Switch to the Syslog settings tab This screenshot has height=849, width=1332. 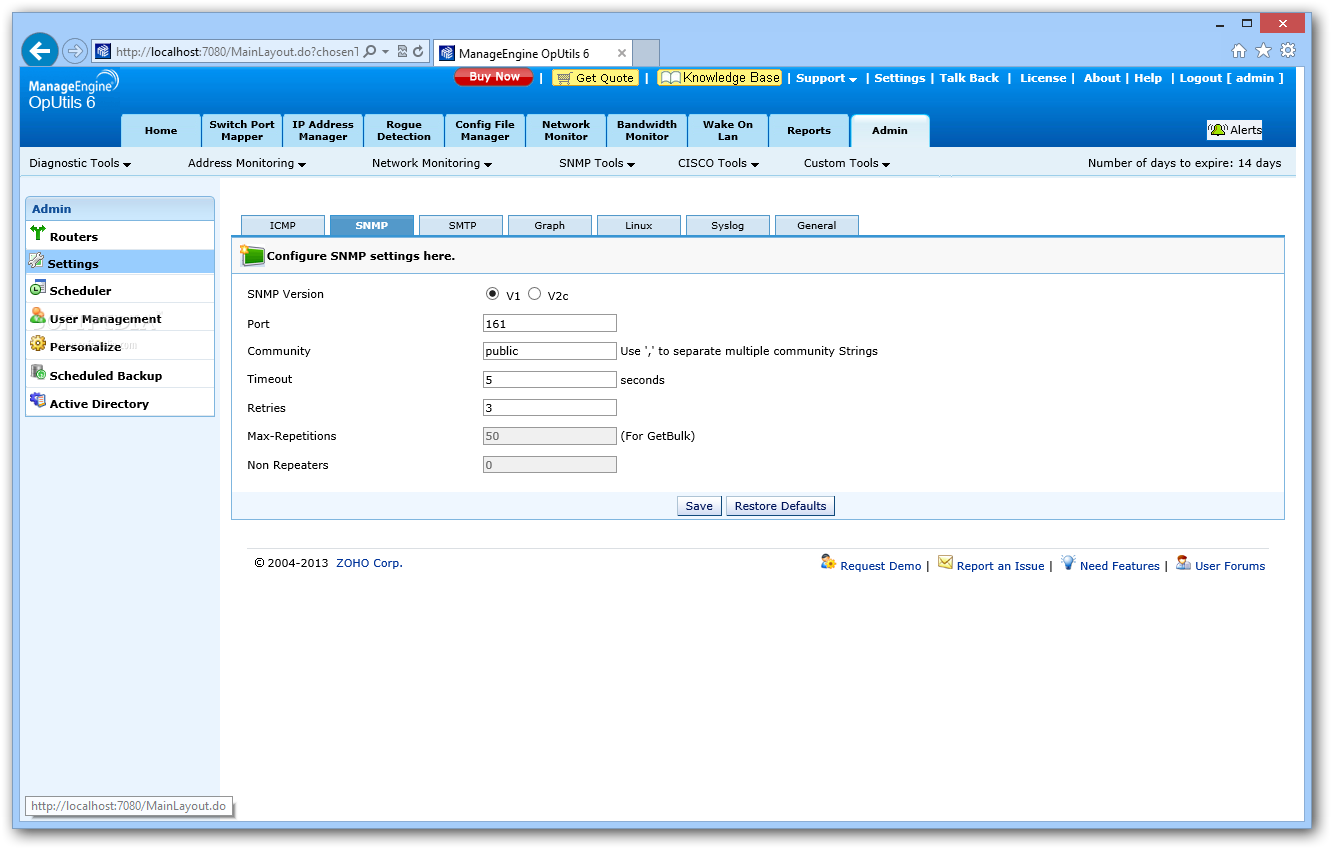[x=728, y=226]
